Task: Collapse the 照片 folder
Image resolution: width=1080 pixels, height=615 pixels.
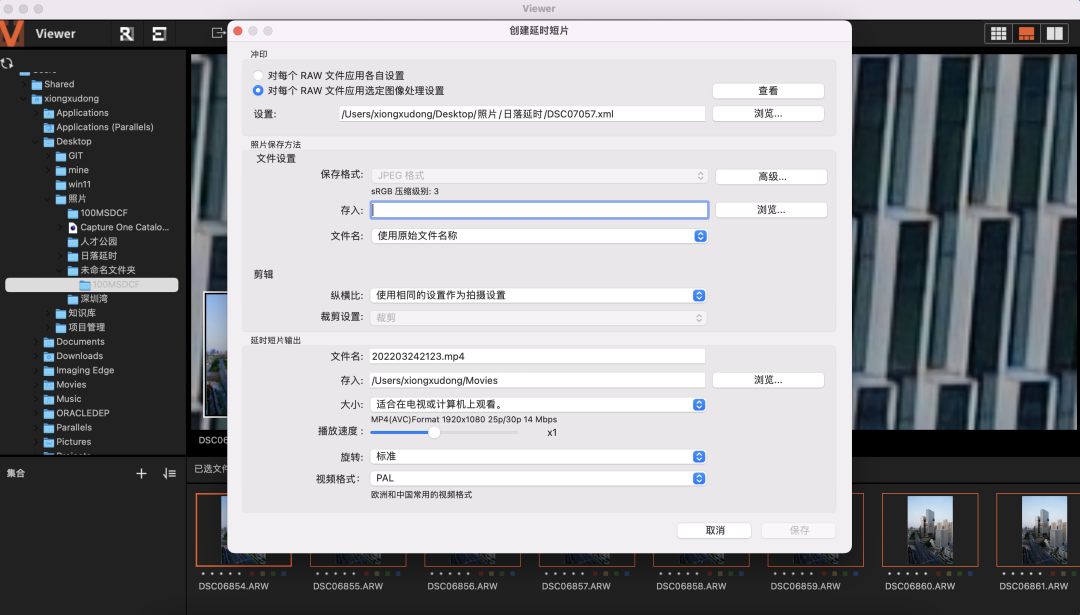Action: (x=48, y=199)
